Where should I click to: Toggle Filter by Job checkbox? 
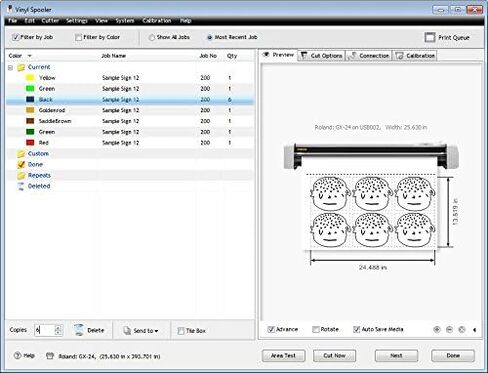coord(15,37)
